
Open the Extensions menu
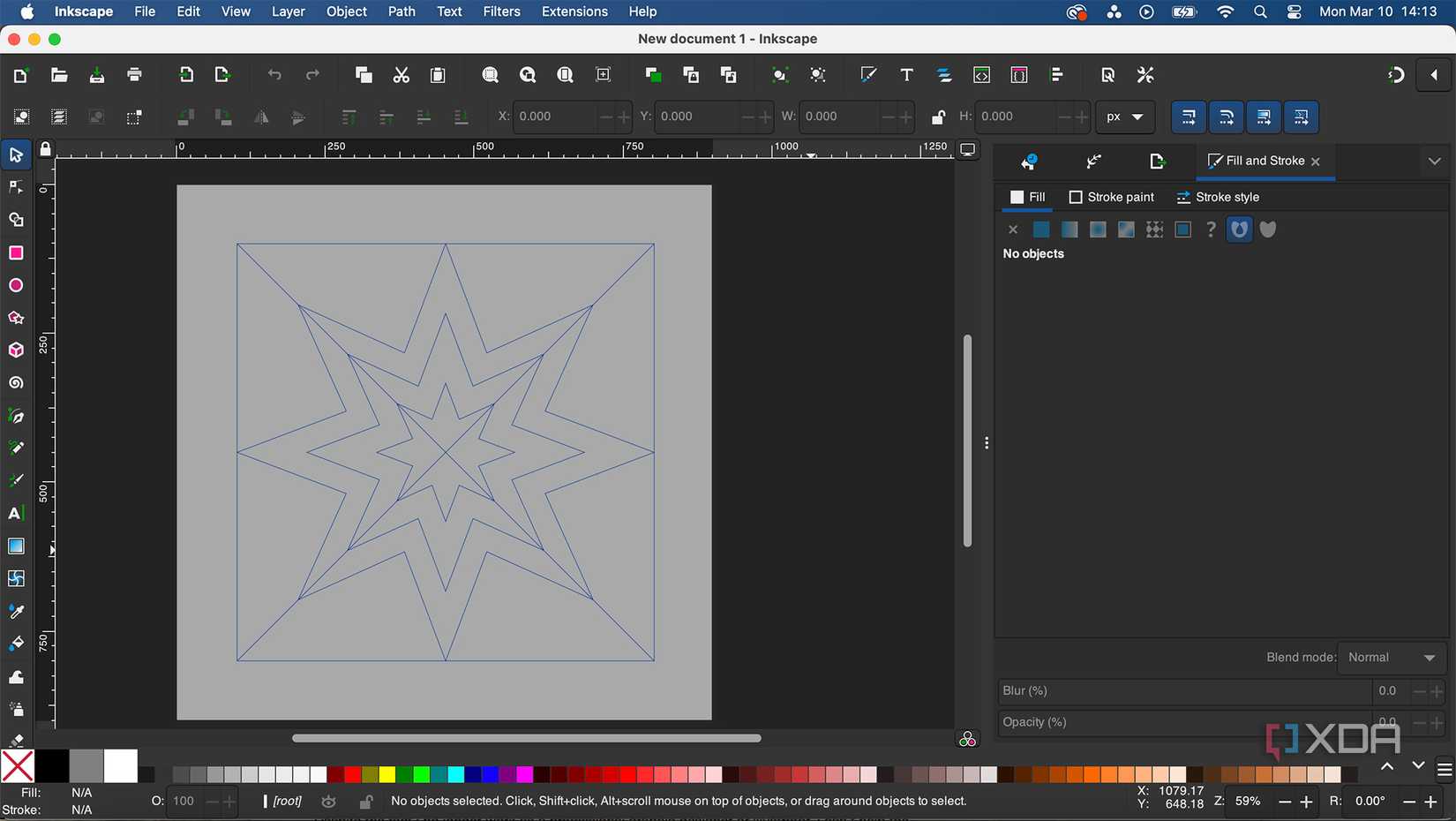point(574,11)
